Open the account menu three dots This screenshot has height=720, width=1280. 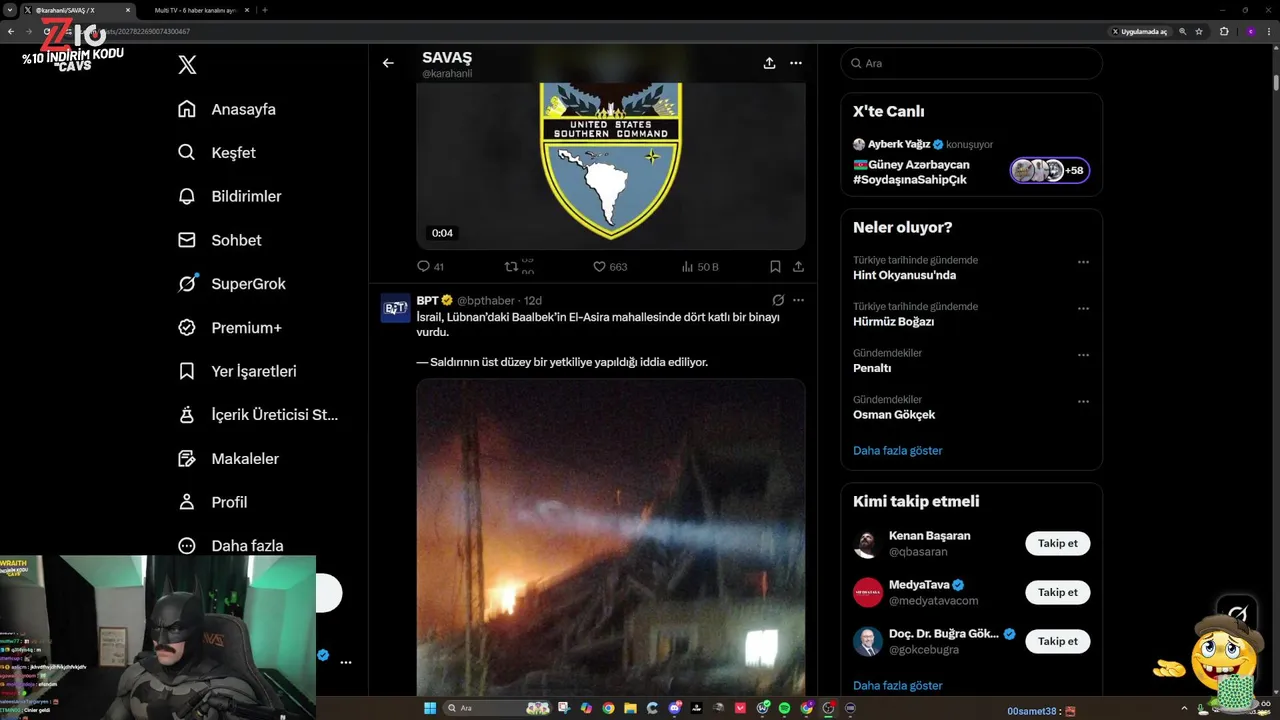coord(346,662)
